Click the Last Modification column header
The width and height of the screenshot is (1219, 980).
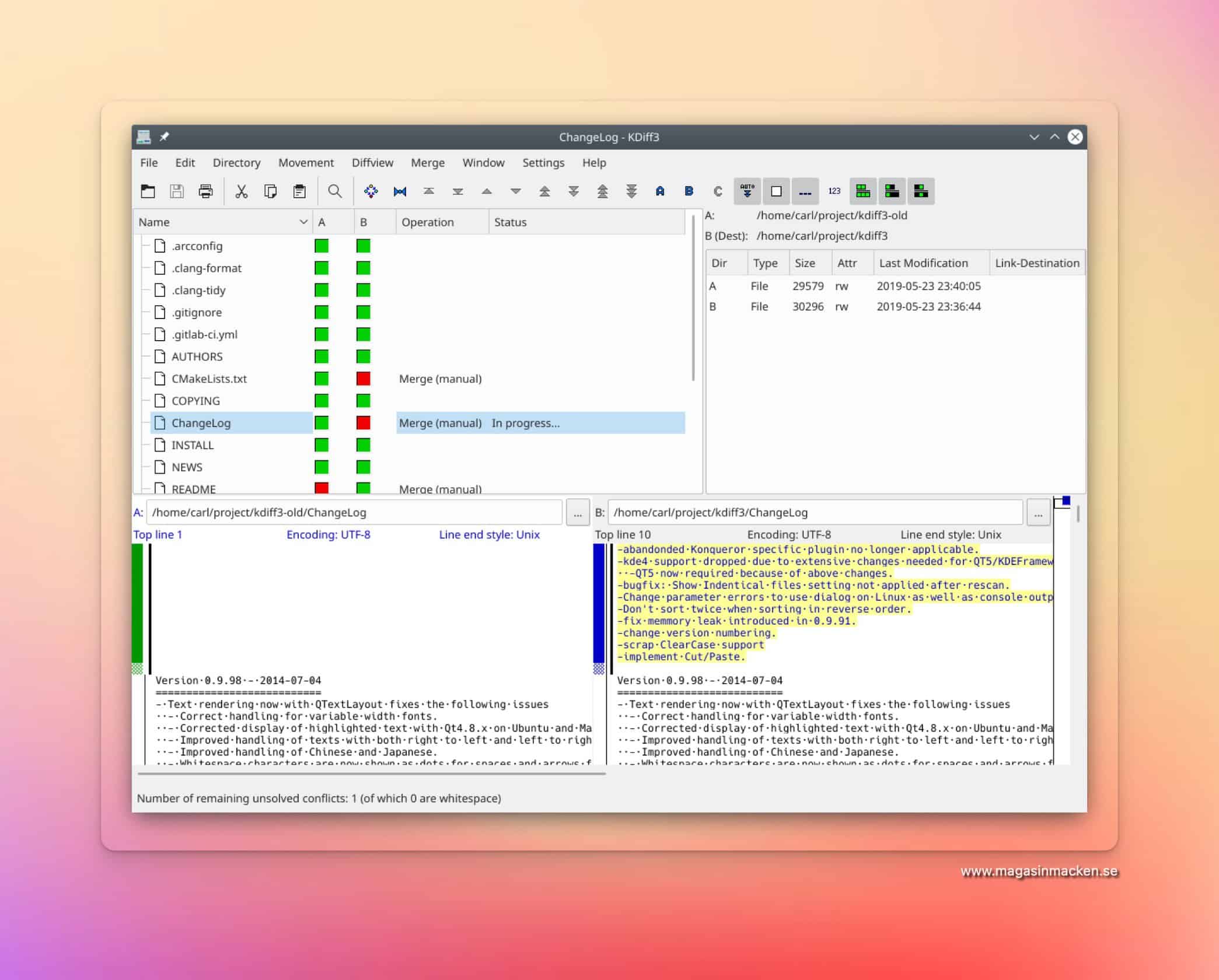click(x=932, y=263)
